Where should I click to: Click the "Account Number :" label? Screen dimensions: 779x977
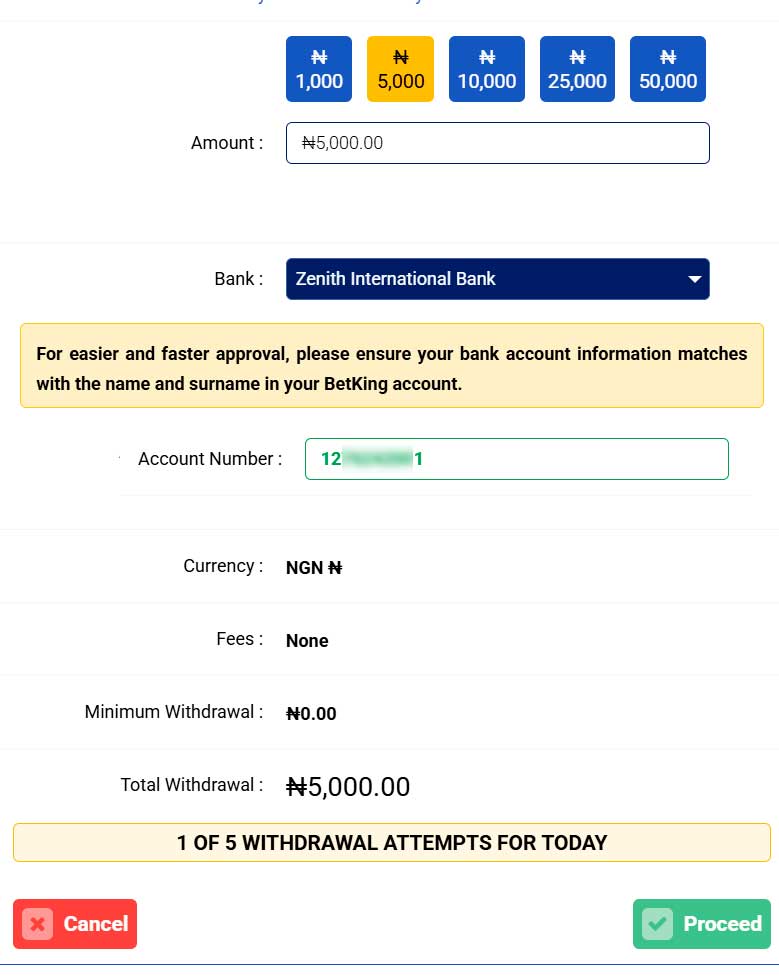point(210,459)
